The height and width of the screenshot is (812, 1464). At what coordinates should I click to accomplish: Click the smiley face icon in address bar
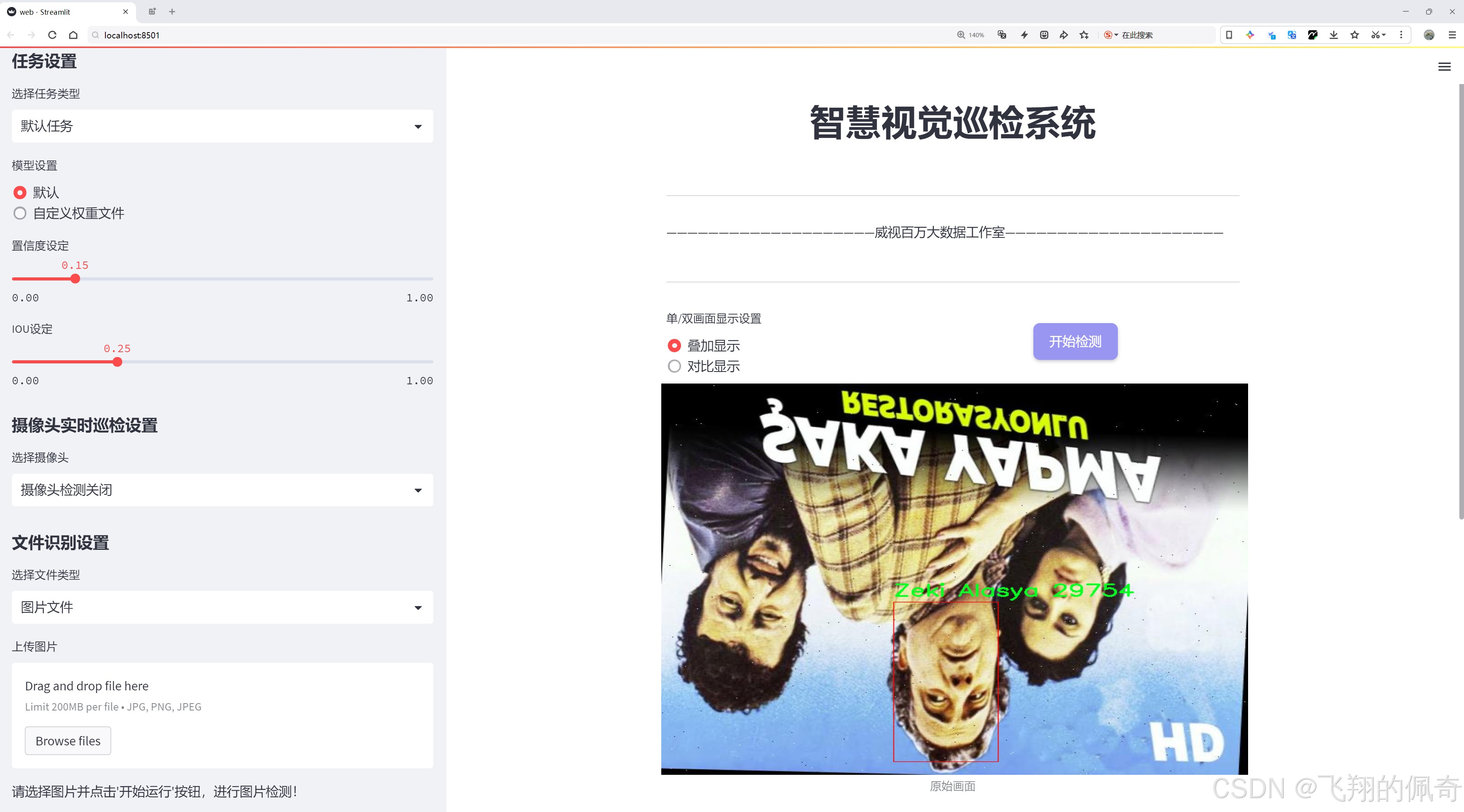pos(1044,35)
